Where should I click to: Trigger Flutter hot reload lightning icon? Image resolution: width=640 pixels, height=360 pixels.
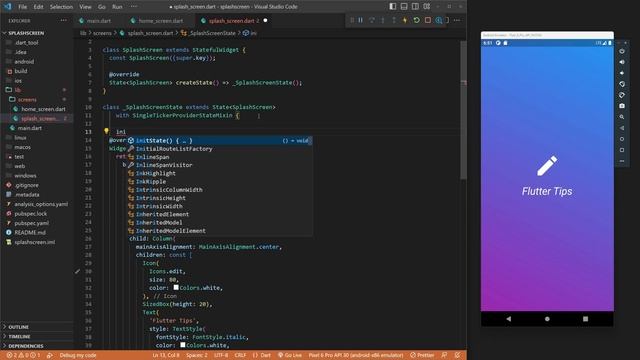(x=405, y=20)
